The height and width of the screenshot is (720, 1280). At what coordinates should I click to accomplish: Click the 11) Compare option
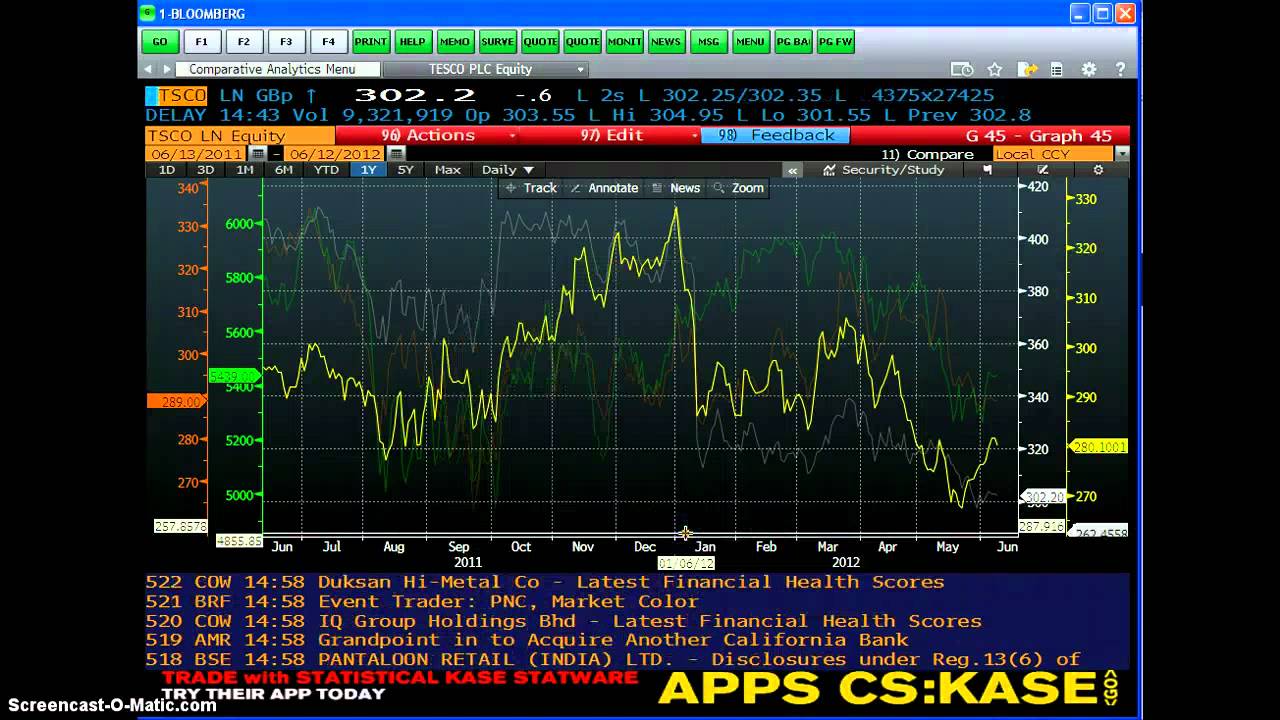pos(927,154)
